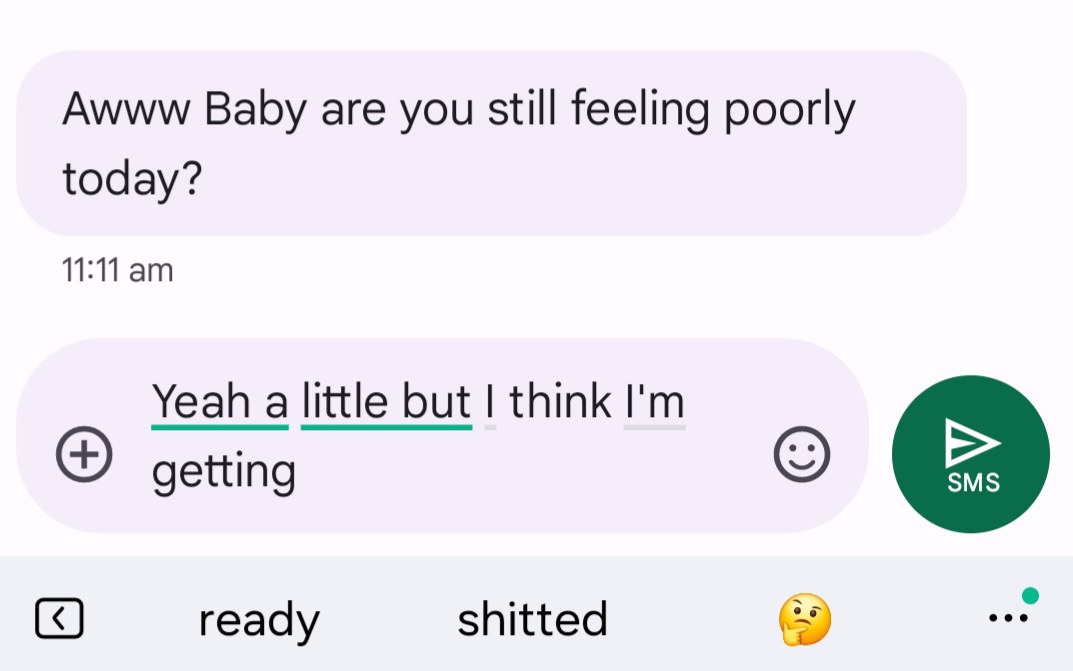Tap the plus attachment icon

click(x=84, y=455)
